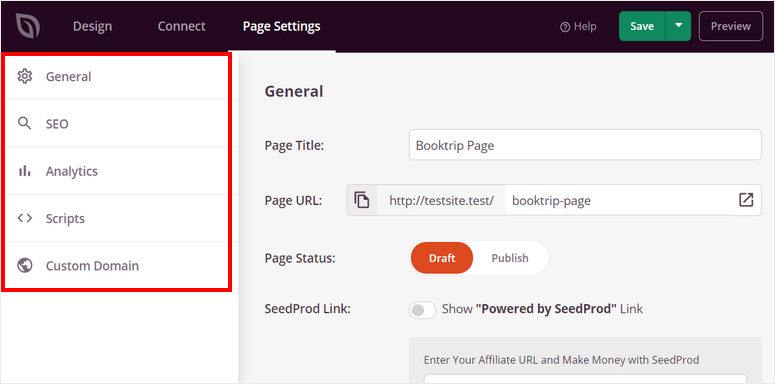
Task: Click the page URL slug field
Action: tap(618, 200)
